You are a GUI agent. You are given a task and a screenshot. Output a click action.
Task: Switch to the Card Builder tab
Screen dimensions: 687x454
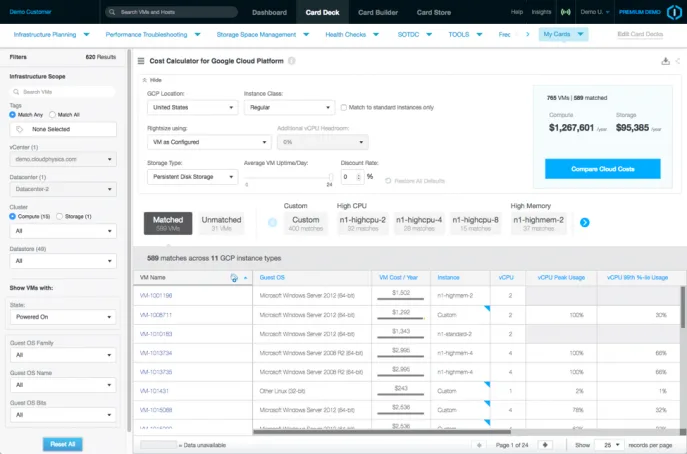[x=378, y=12]
